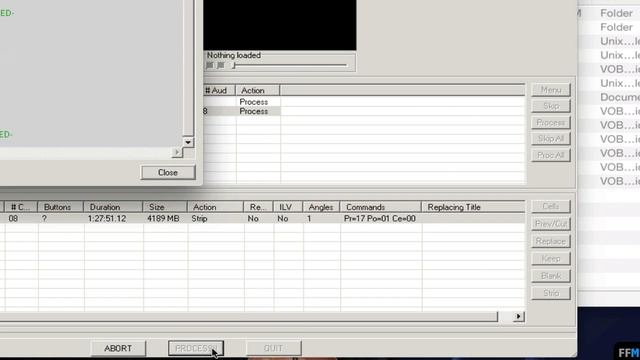Click the # Aud column header
Viewport: 640px width, 360px height.
tap(219, 90)
